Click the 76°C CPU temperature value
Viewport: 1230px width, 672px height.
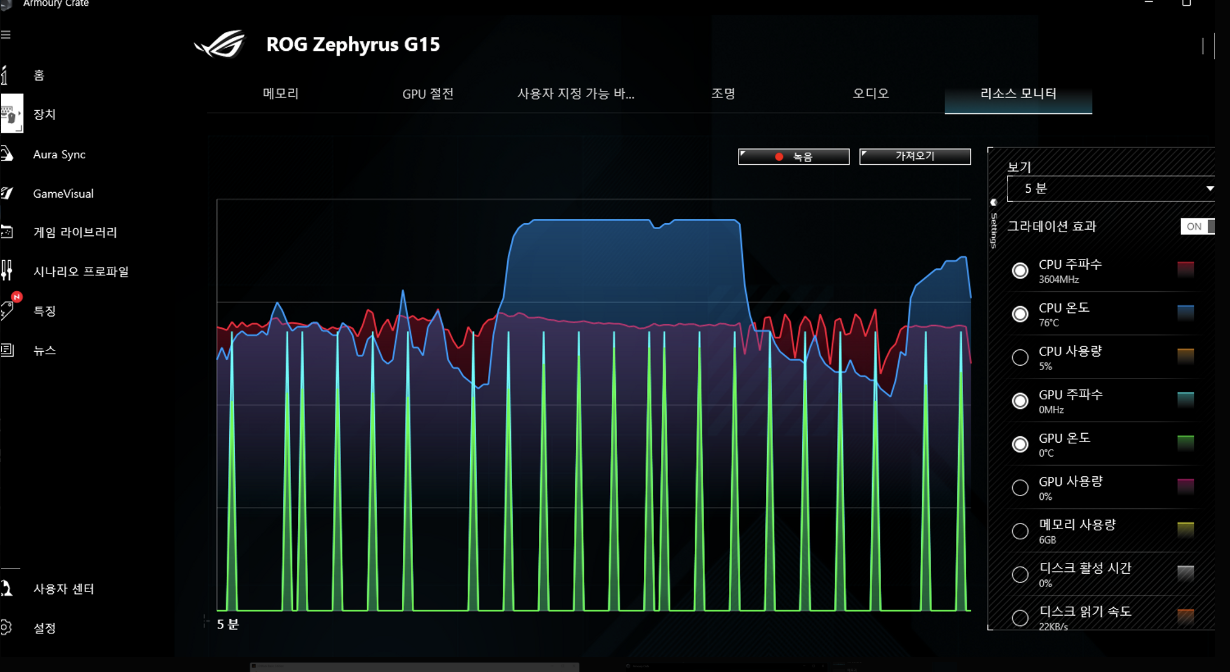(1049, 323)
